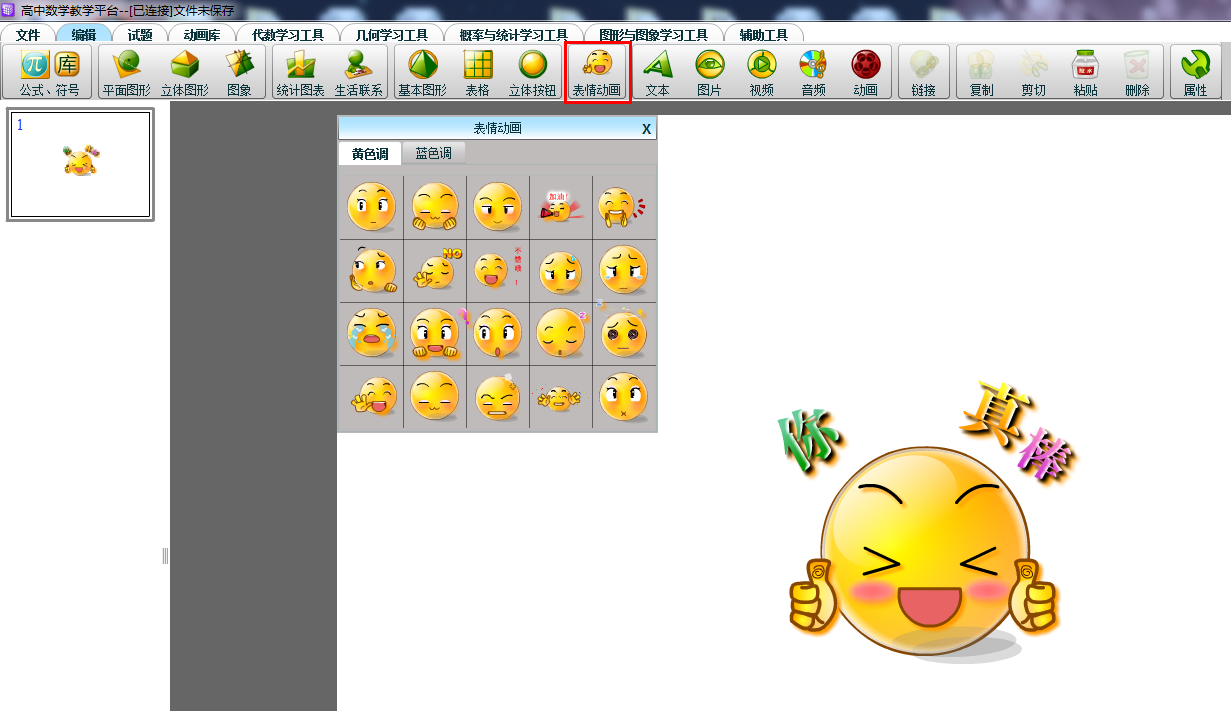This screenshot has width=1231, height=711.
Task: Open the 文件 menu tab
Action: tap(28, 35)
